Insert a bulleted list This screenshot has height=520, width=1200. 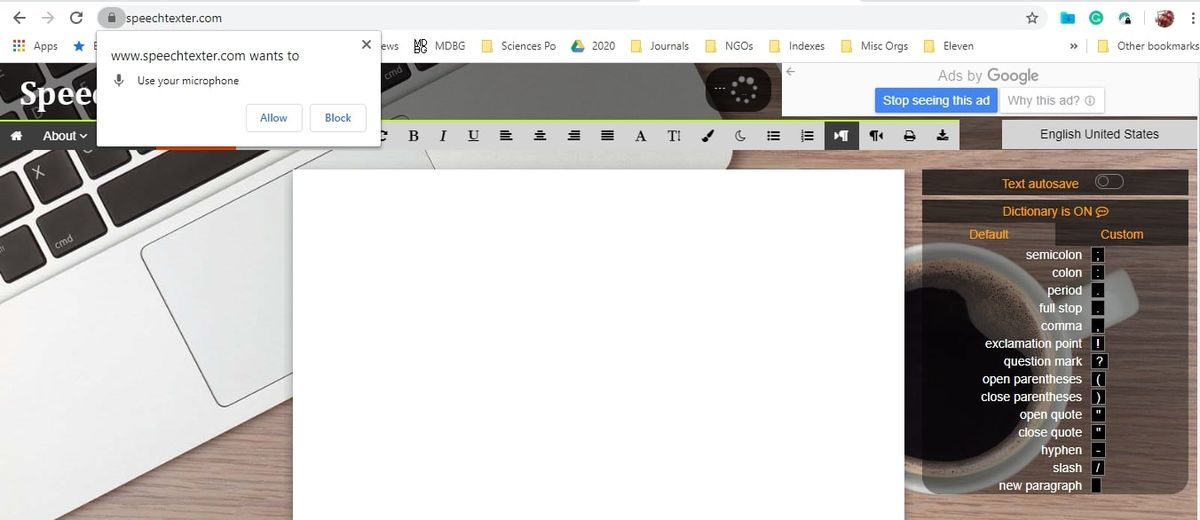(x=773, y=136)
